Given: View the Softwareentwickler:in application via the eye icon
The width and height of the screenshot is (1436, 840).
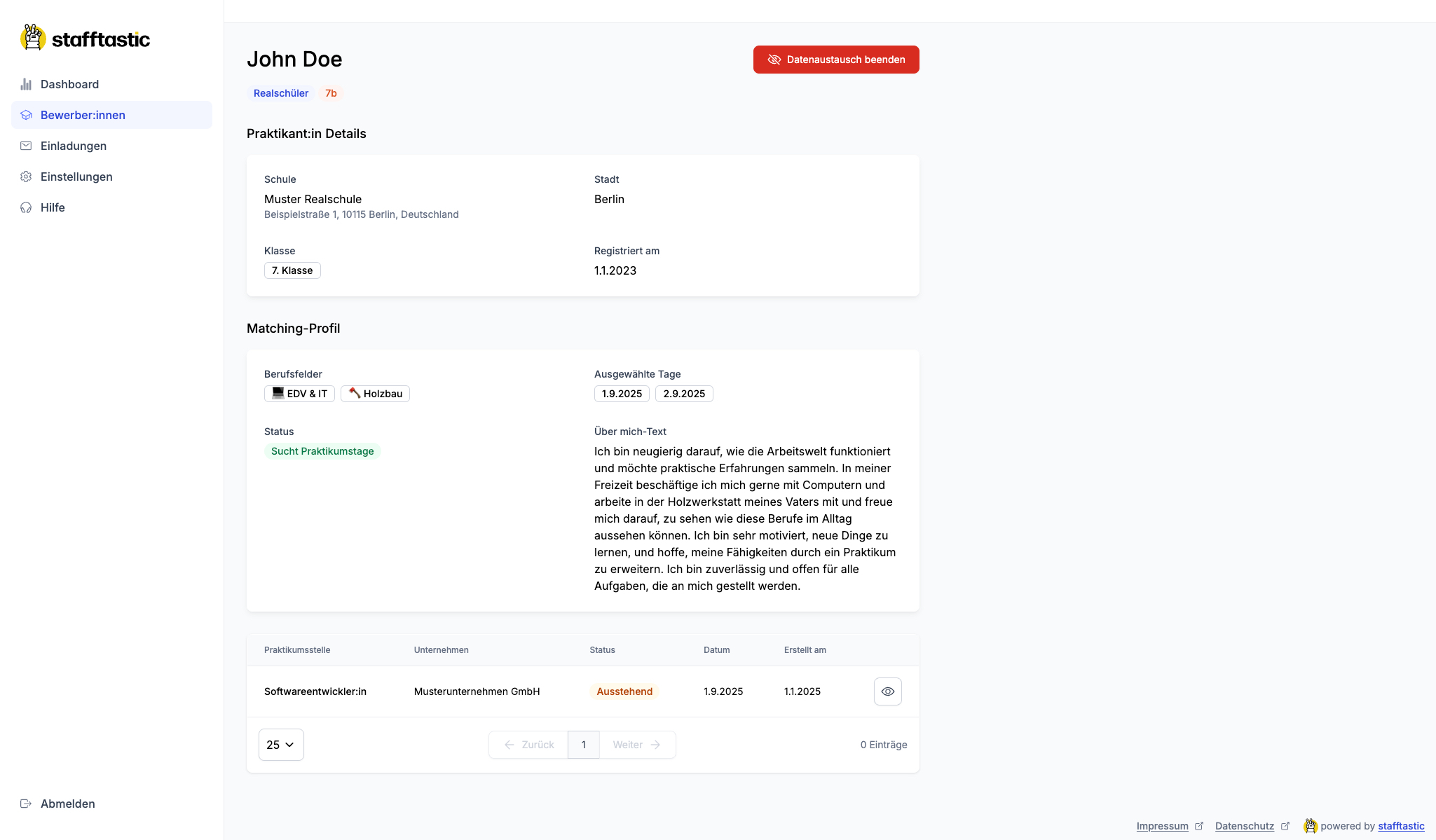Looking at the screenshot, I should (887, 691).
